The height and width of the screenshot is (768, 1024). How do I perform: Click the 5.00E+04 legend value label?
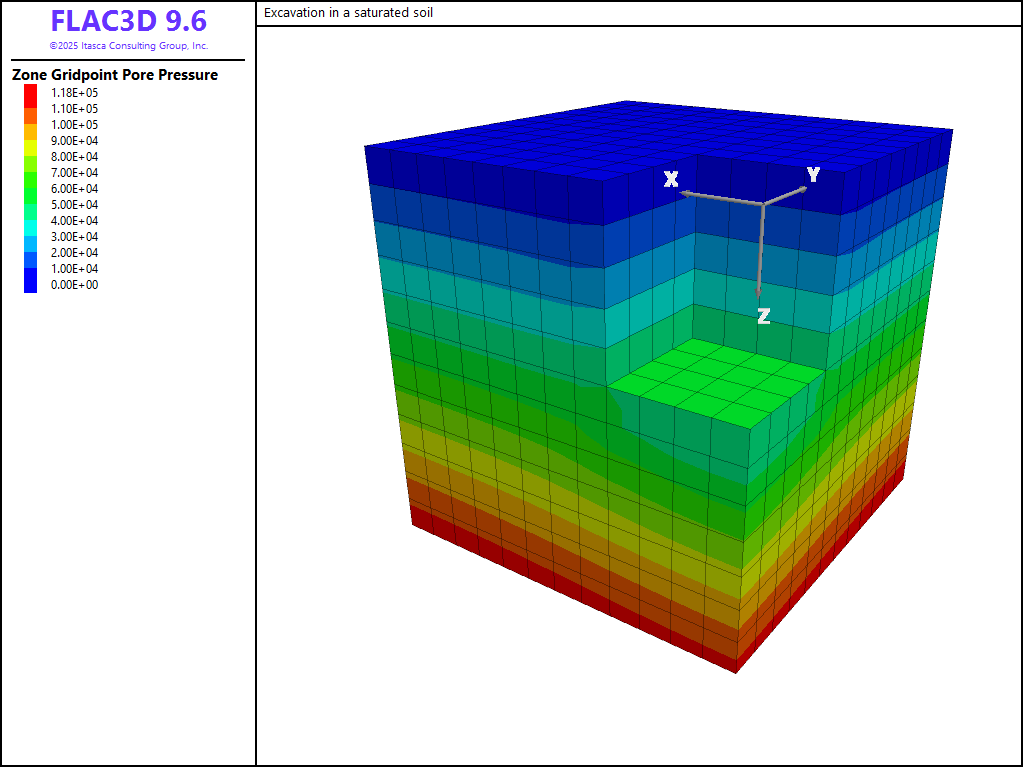pyautogui.click(x=75, y=205)
